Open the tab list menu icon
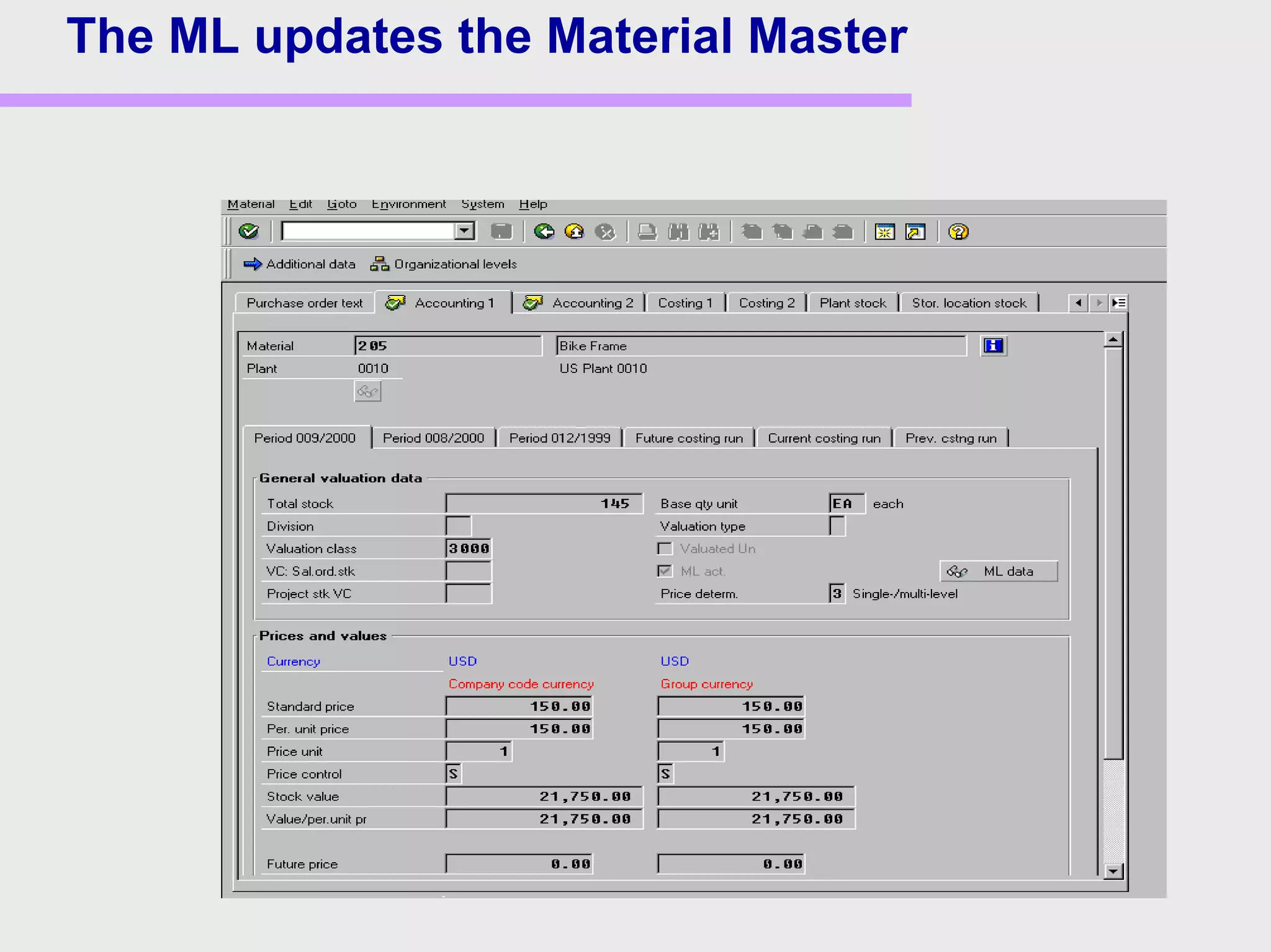 click(x=1119, y=303)
